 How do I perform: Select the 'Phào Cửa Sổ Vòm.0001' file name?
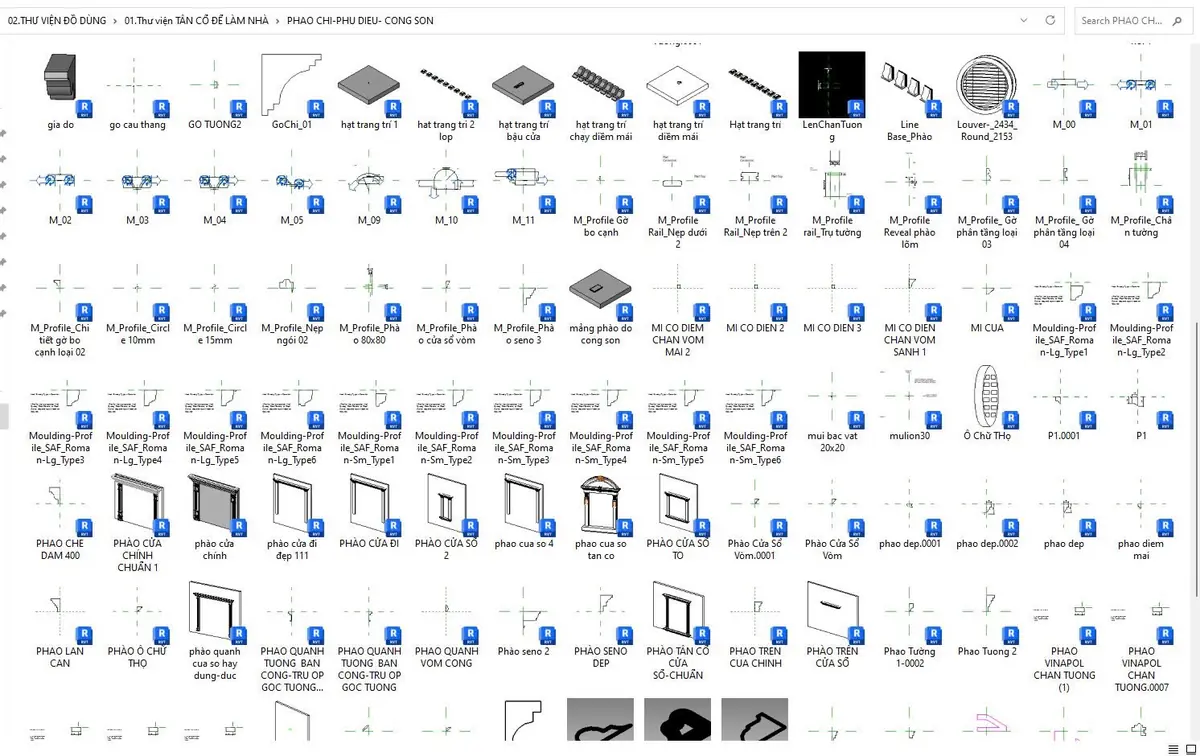point(754,550)
